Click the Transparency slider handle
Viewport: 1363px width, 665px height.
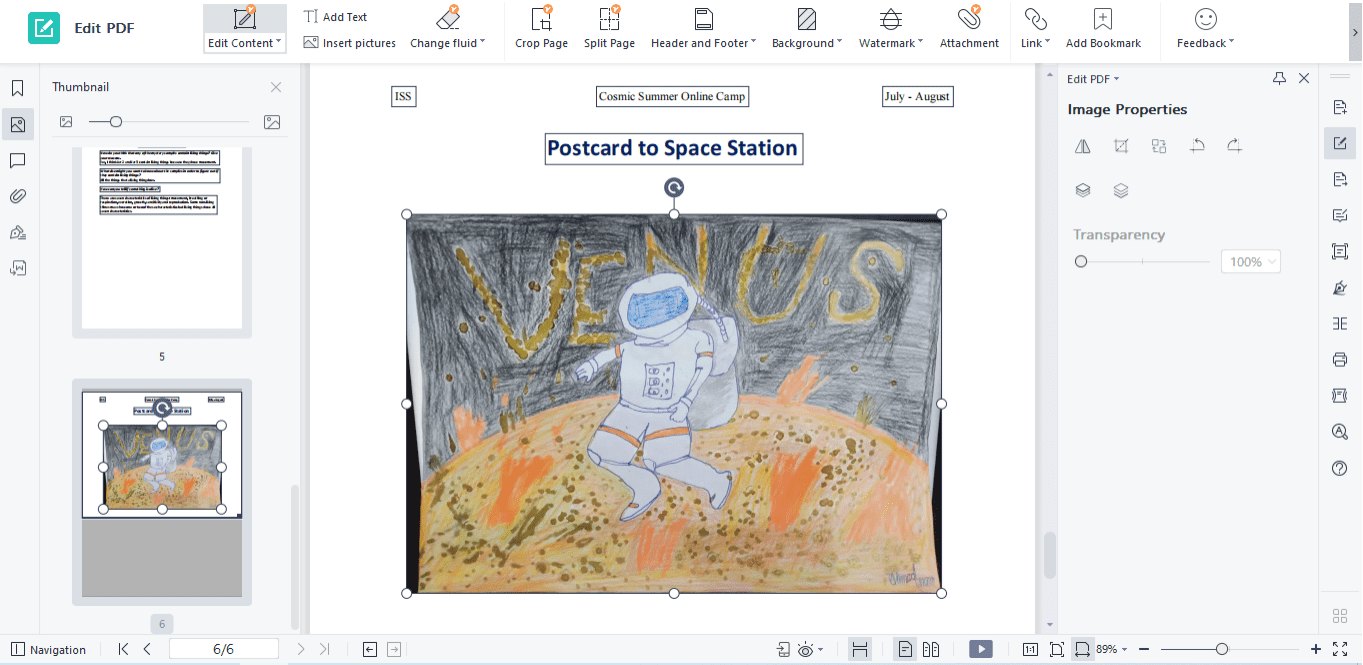(x=1081, y=262)
